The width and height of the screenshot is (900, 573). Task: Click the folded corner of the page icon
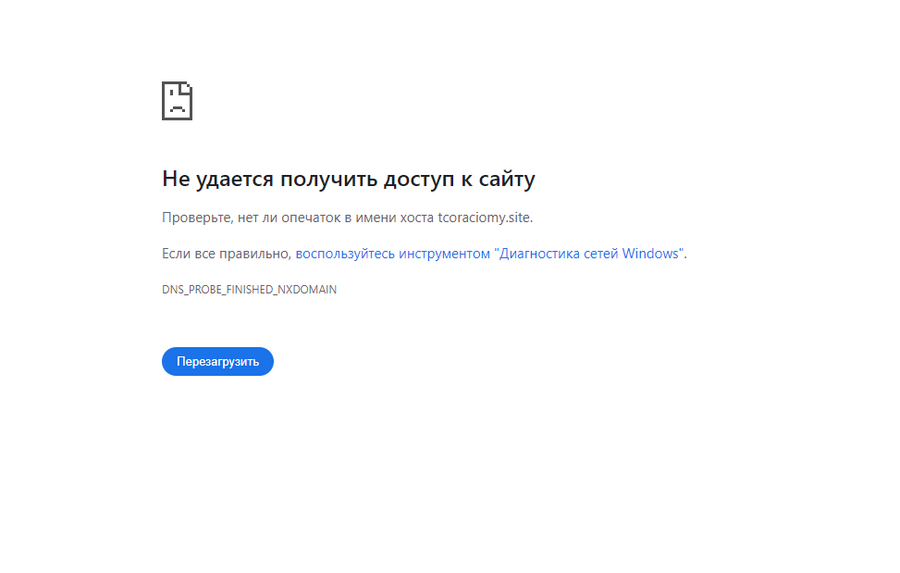[187, 87]
